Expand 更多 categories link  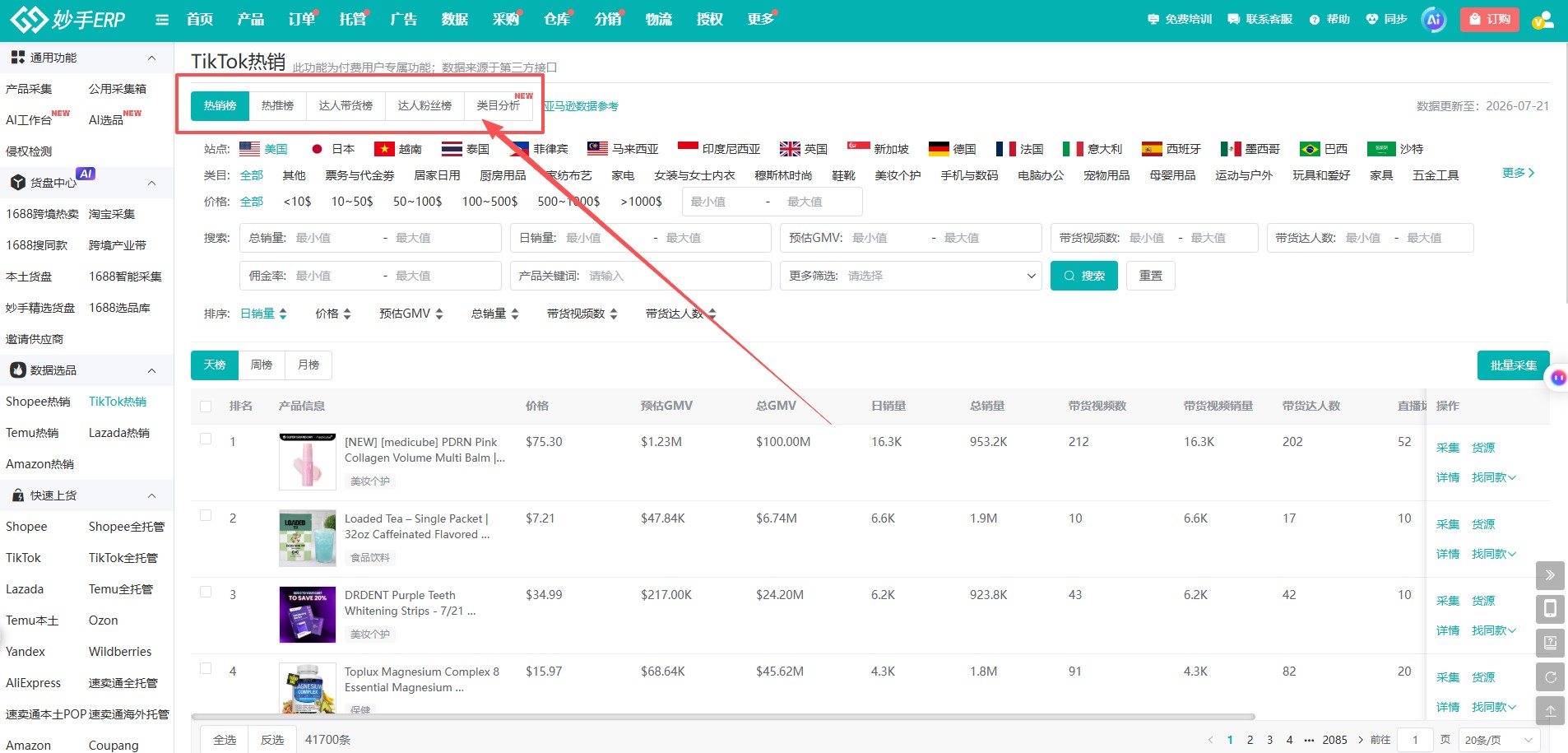[x=1518, y=173]
